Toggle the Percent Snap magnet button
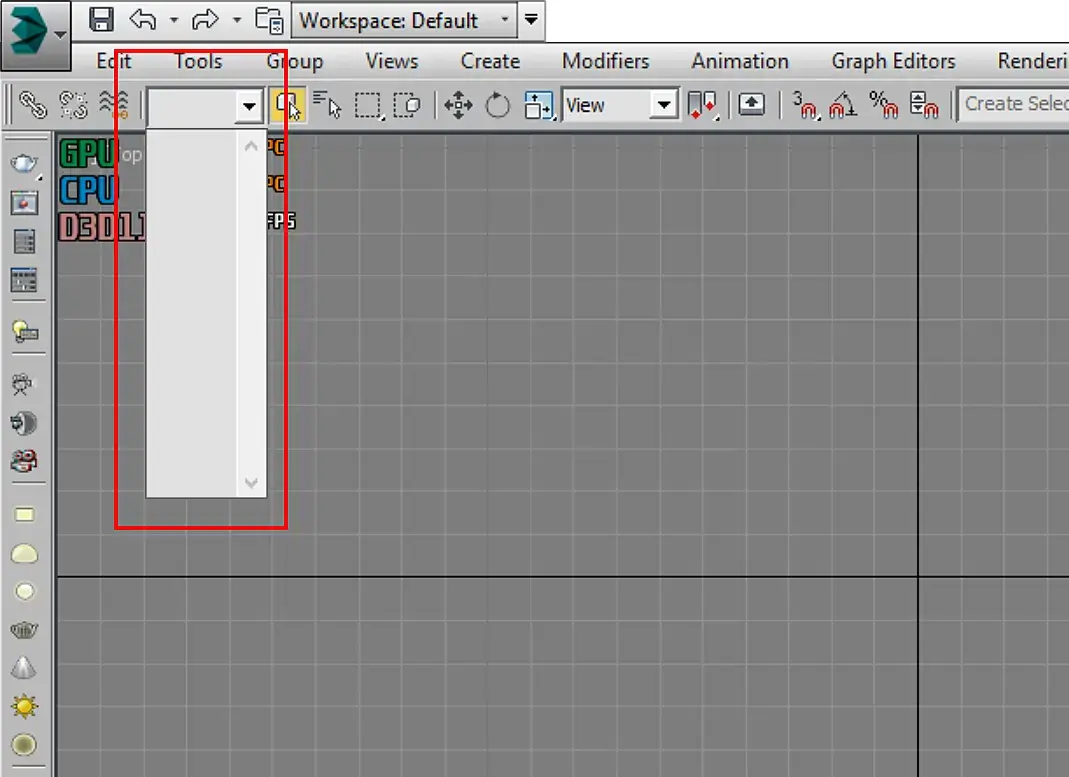1069x777 pixels. point(884,106)
